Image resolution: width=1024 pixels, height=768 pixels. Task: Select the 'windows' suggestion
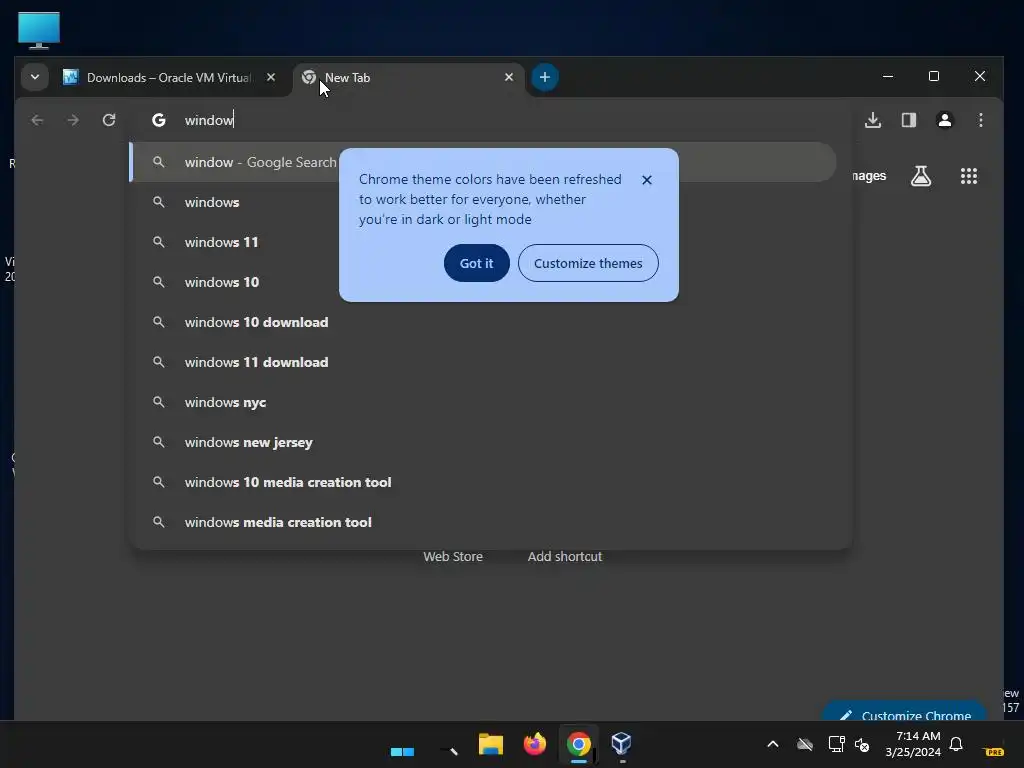pyautogui.click(x=483, y=202)
